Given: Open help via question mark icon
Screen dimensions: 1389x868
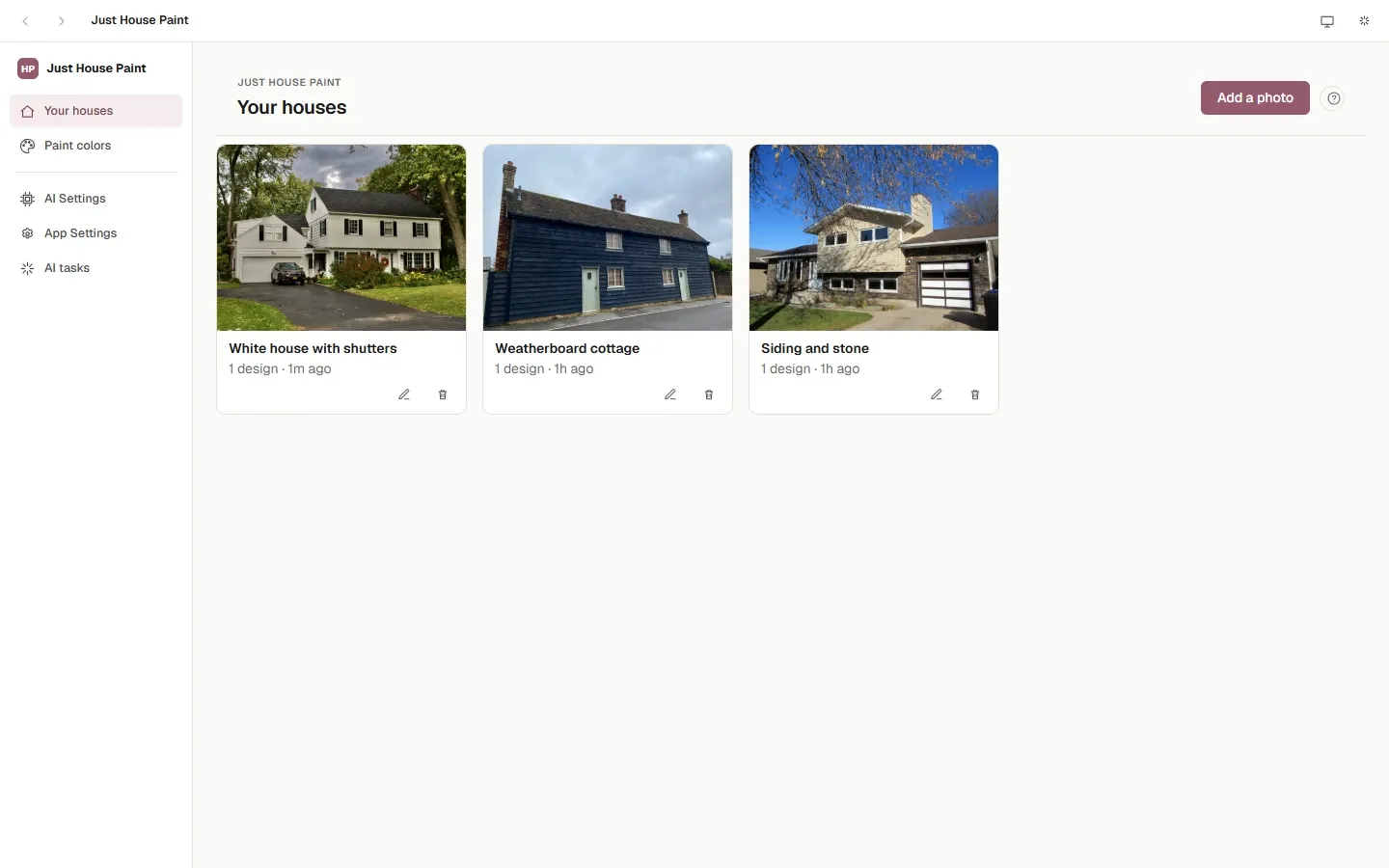Looking at the screenshot, I should click(1333, 98).
